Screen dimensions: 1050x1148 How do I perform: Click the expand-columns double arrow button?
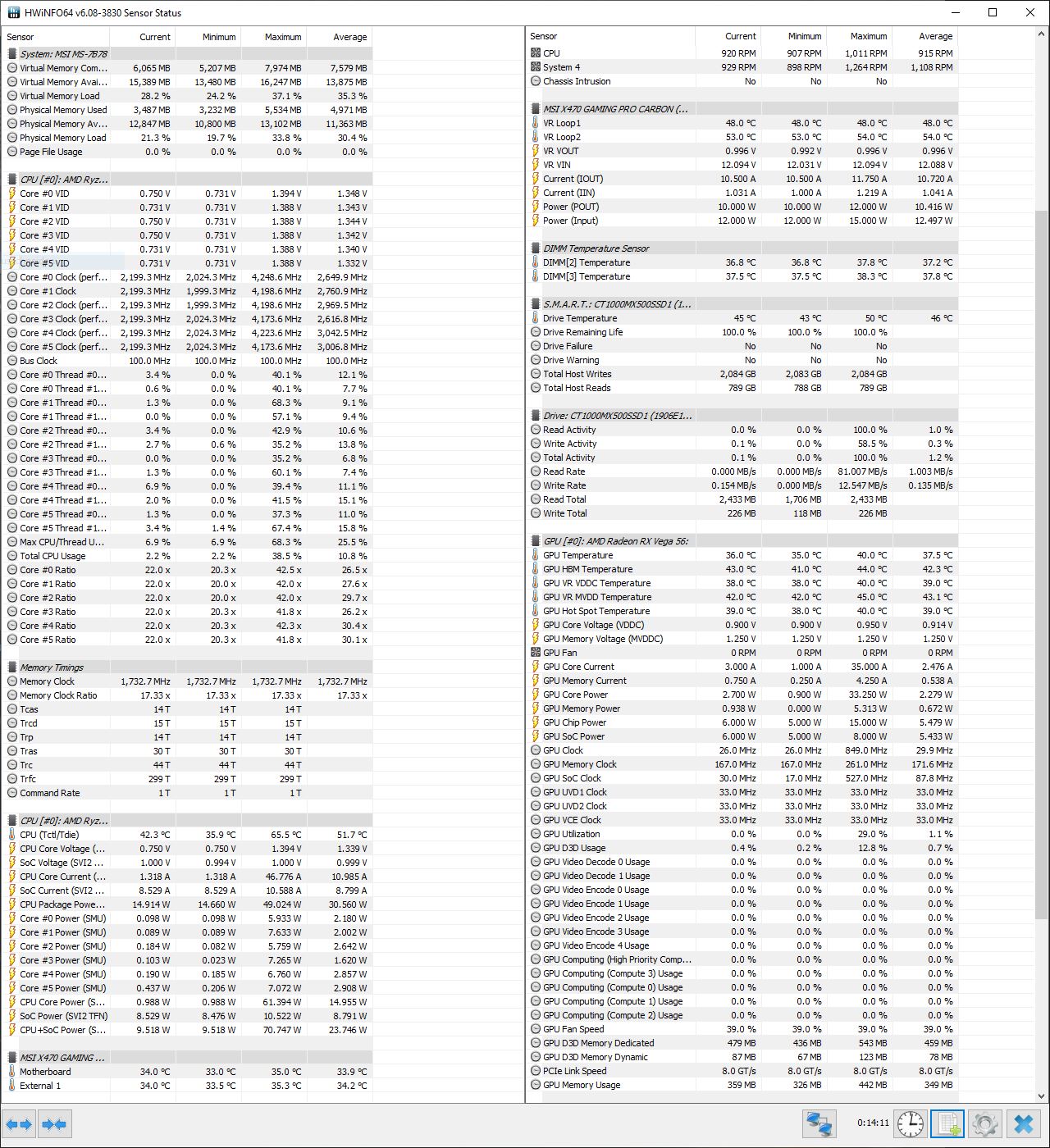click(x=18, y=1124)
